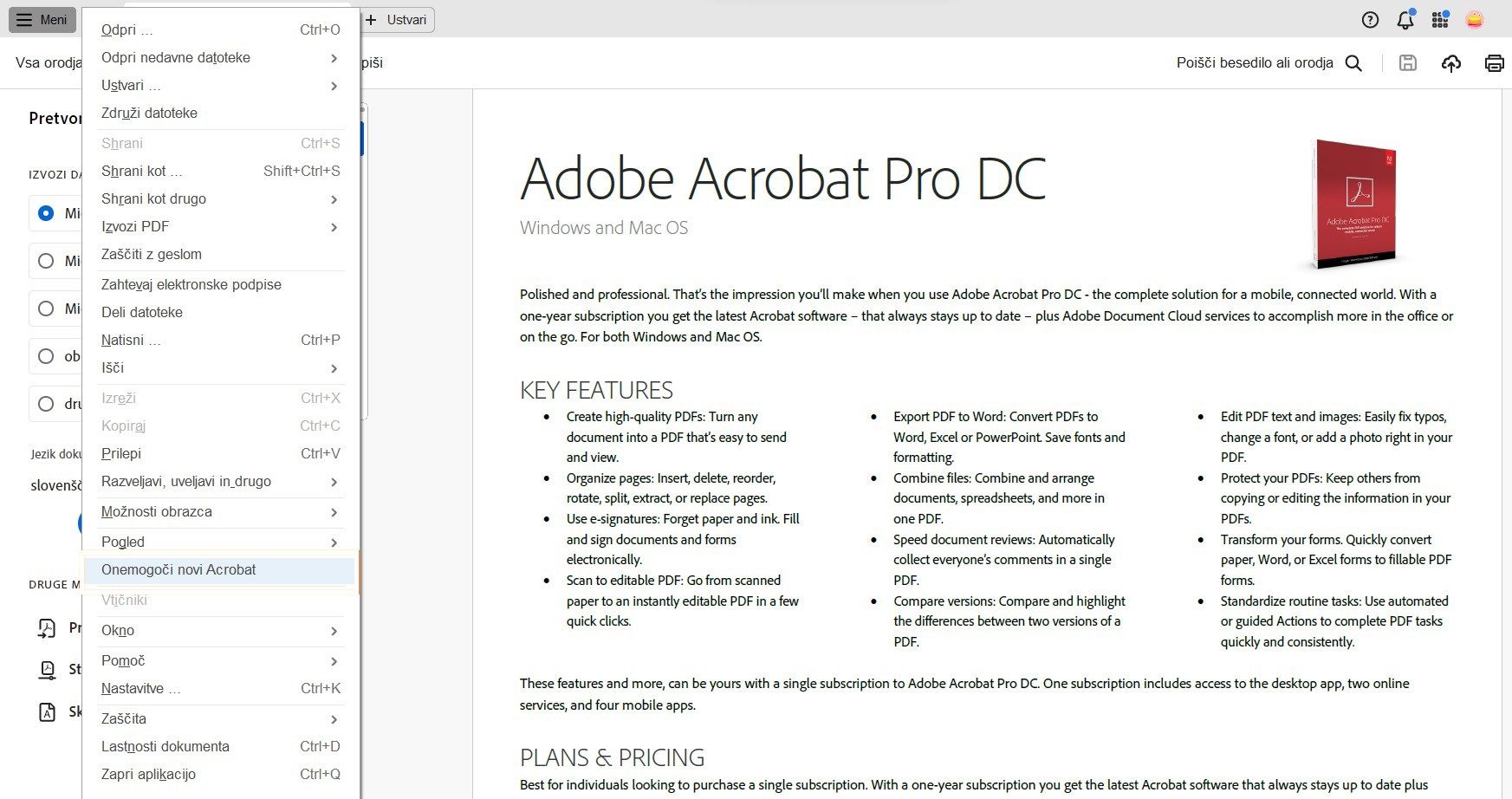Click the printer icon in the toolbar

click(1494, 63)
